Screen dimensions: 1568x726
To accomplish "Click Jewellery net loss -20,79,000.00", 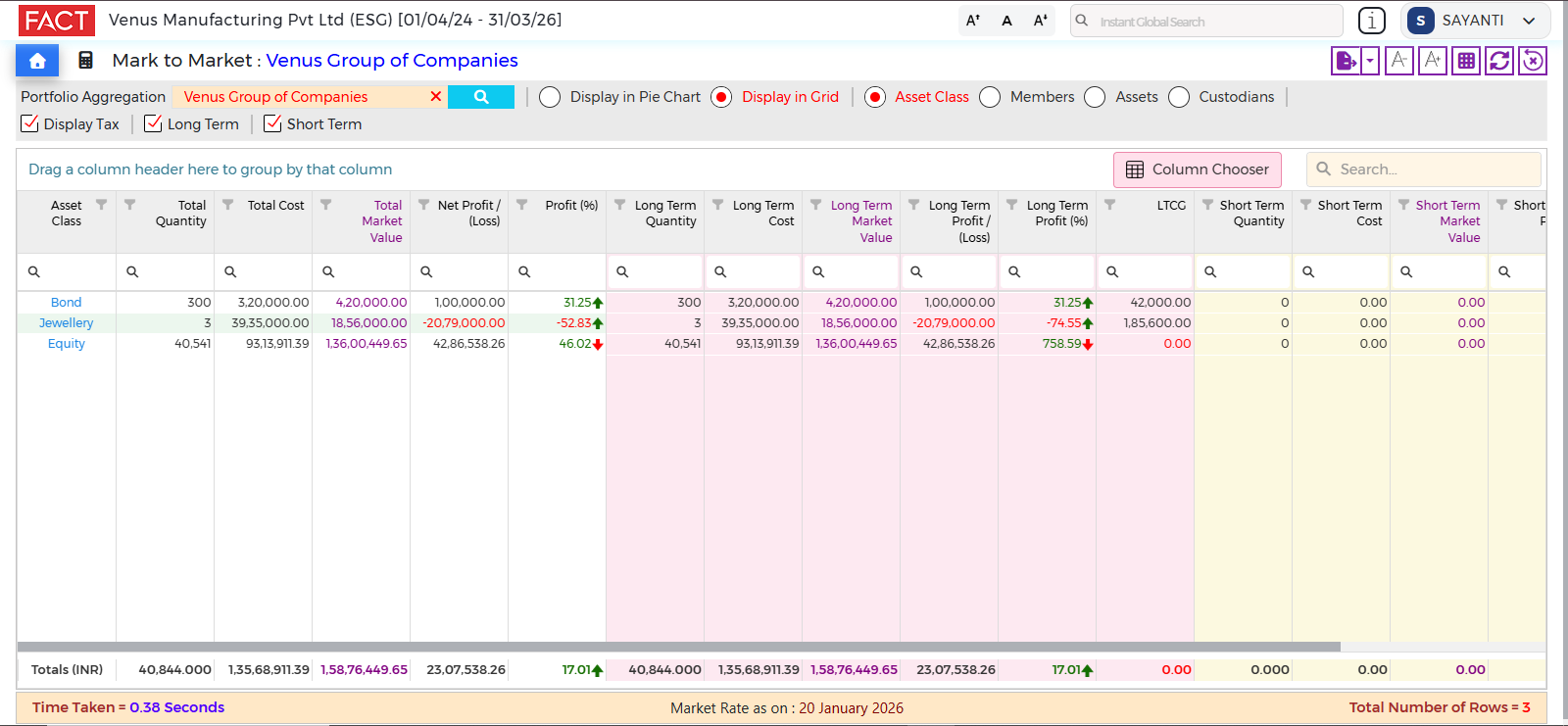I will coord(464,323).
